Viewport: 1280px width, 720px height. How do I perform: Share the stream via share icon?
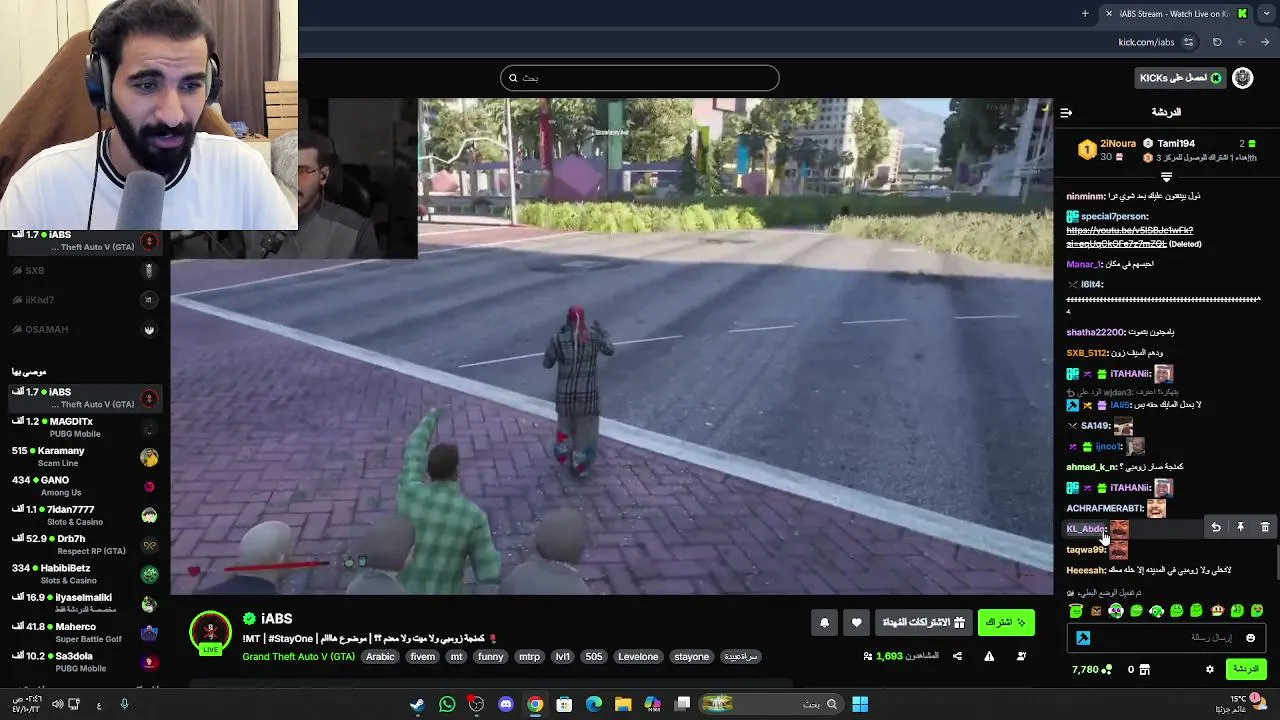click(x=957, y=656)
